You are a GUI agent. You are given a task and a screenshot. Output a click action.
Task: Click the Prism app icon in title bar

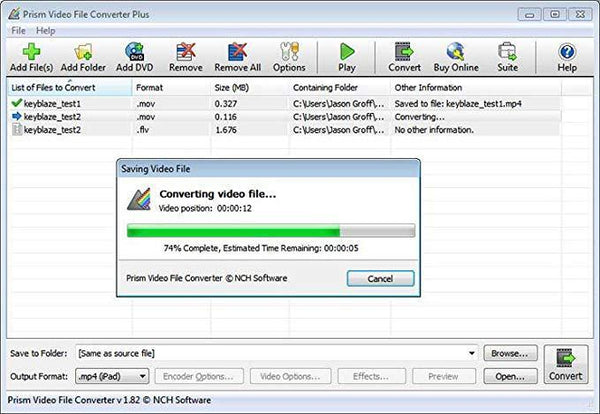(x=14, y=14)
